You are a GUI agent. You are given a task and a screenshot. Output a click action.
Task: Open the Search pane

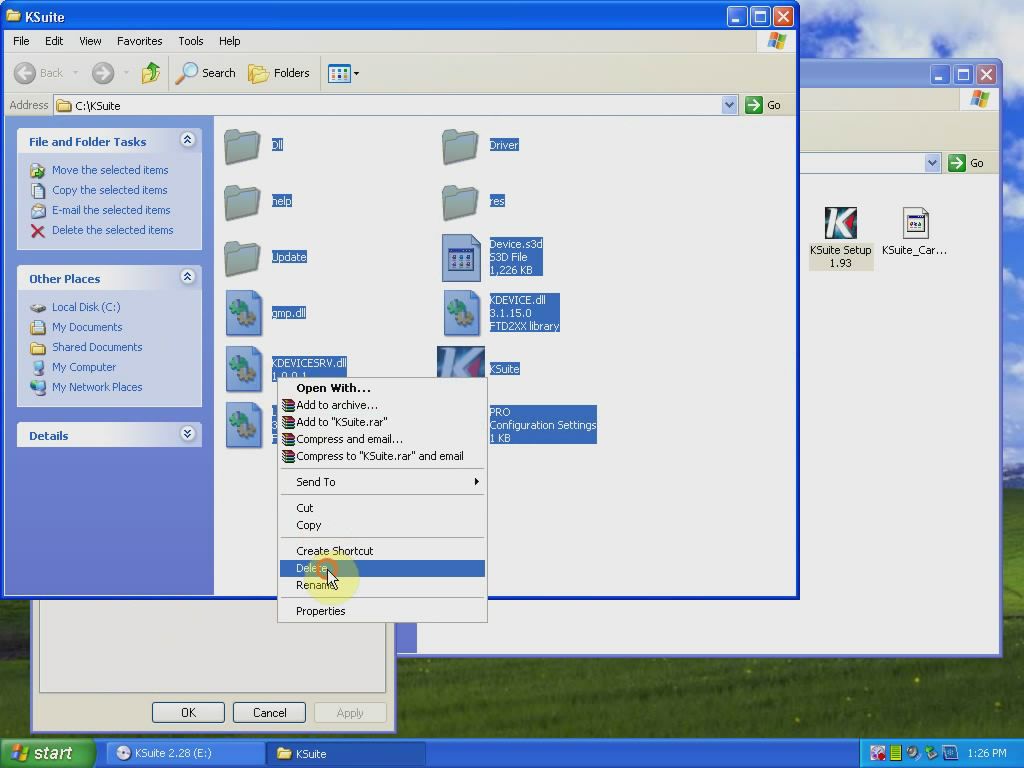pyautogui.click(x=205, y=73)
